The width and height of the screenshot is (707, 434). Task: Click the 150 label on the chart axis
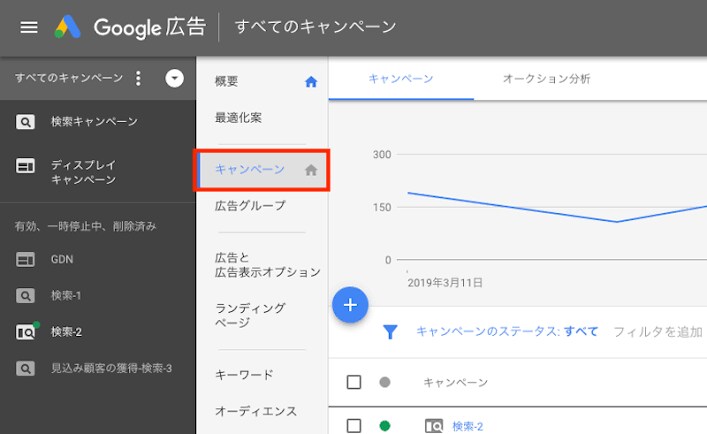pyautogui.click(x=381, y=207)
